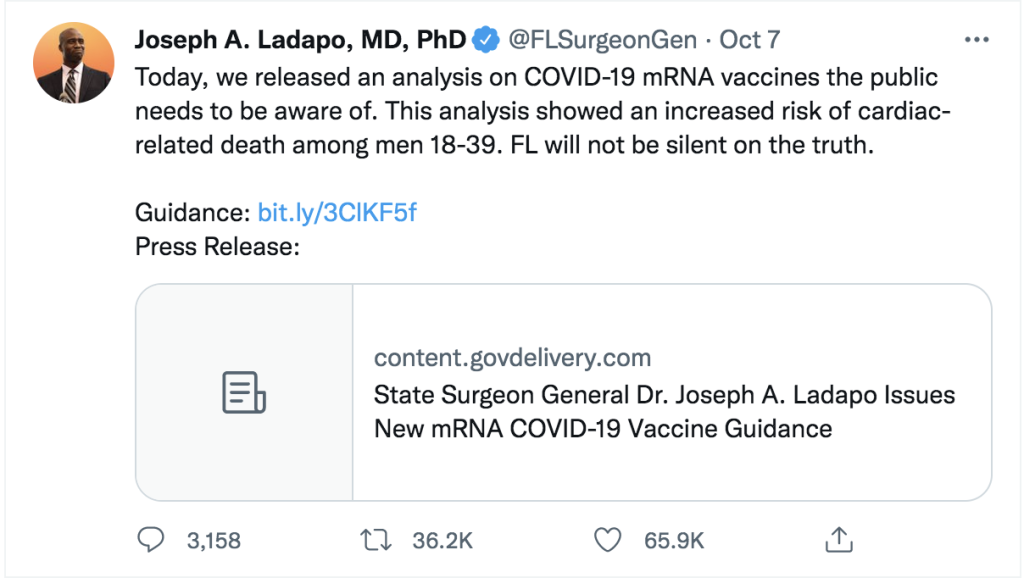Like the tweet with the heart icon
The image size is (1024, 578).
click(607, 540)
